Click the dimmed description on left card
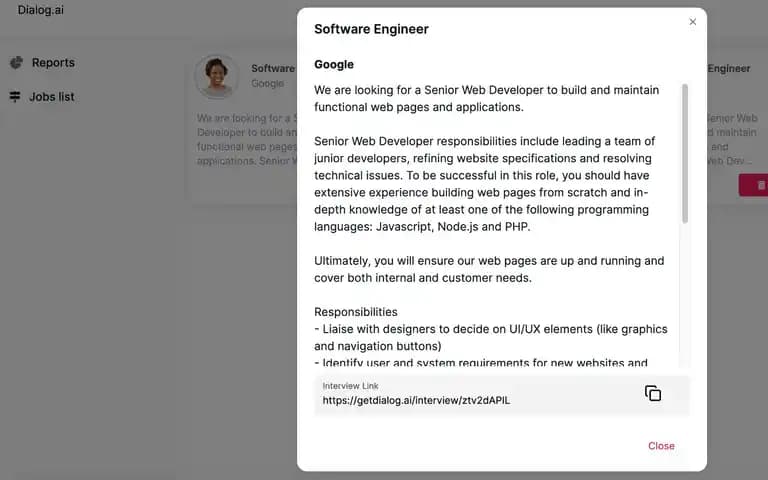768x480 pixels. tap(247, 140)
